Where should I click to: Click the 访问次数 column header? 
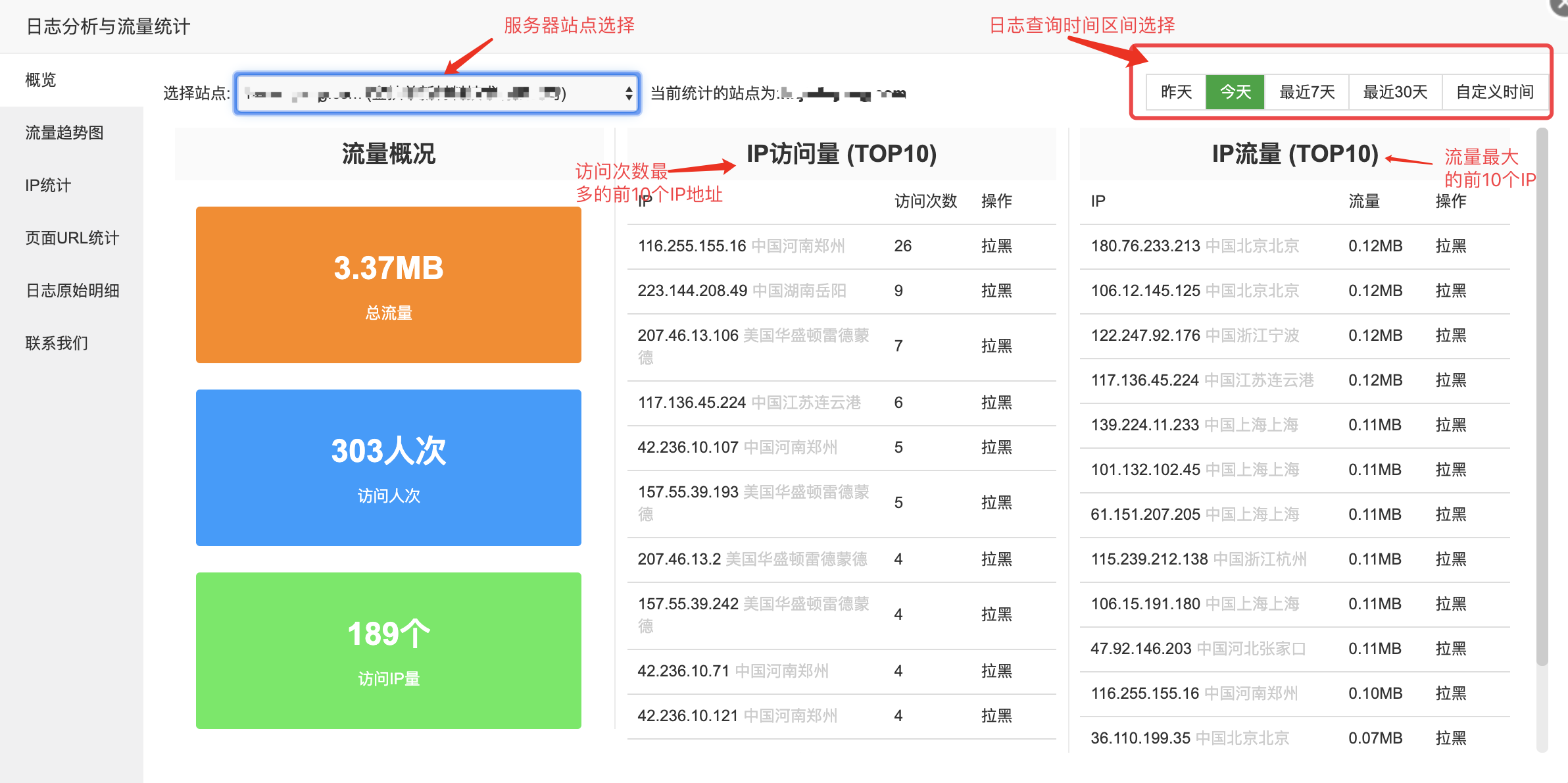(925, 201)
